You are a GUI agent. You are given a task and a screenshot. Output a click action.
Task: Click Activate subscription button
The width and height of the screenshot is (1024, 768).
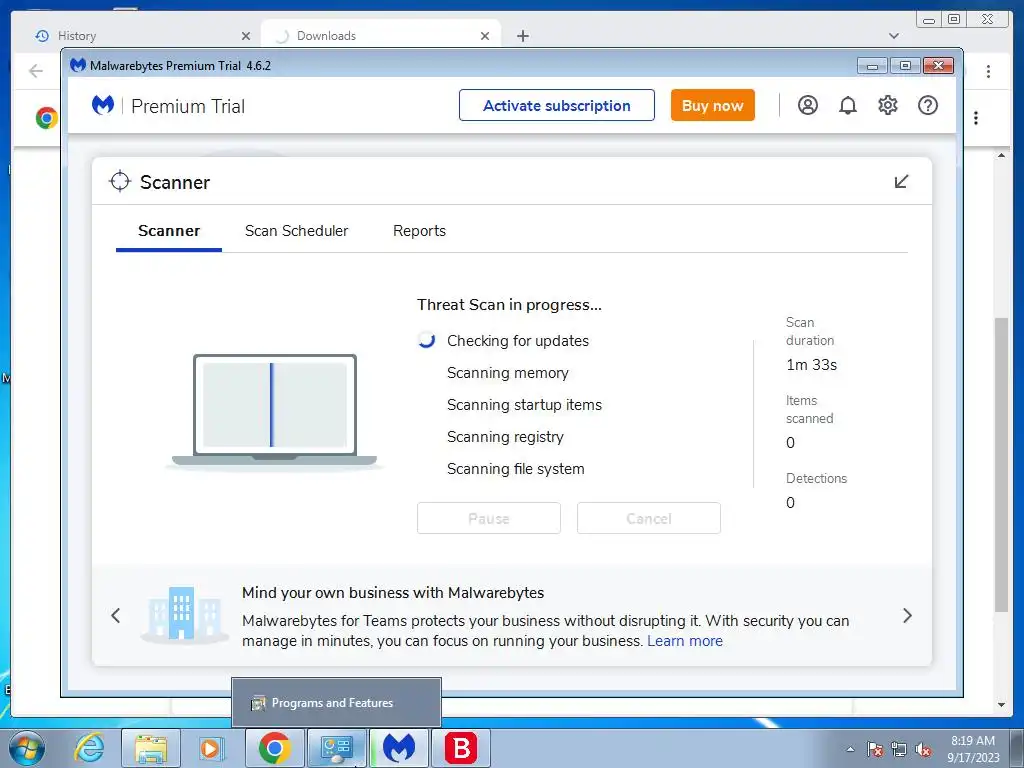(556, 105)
